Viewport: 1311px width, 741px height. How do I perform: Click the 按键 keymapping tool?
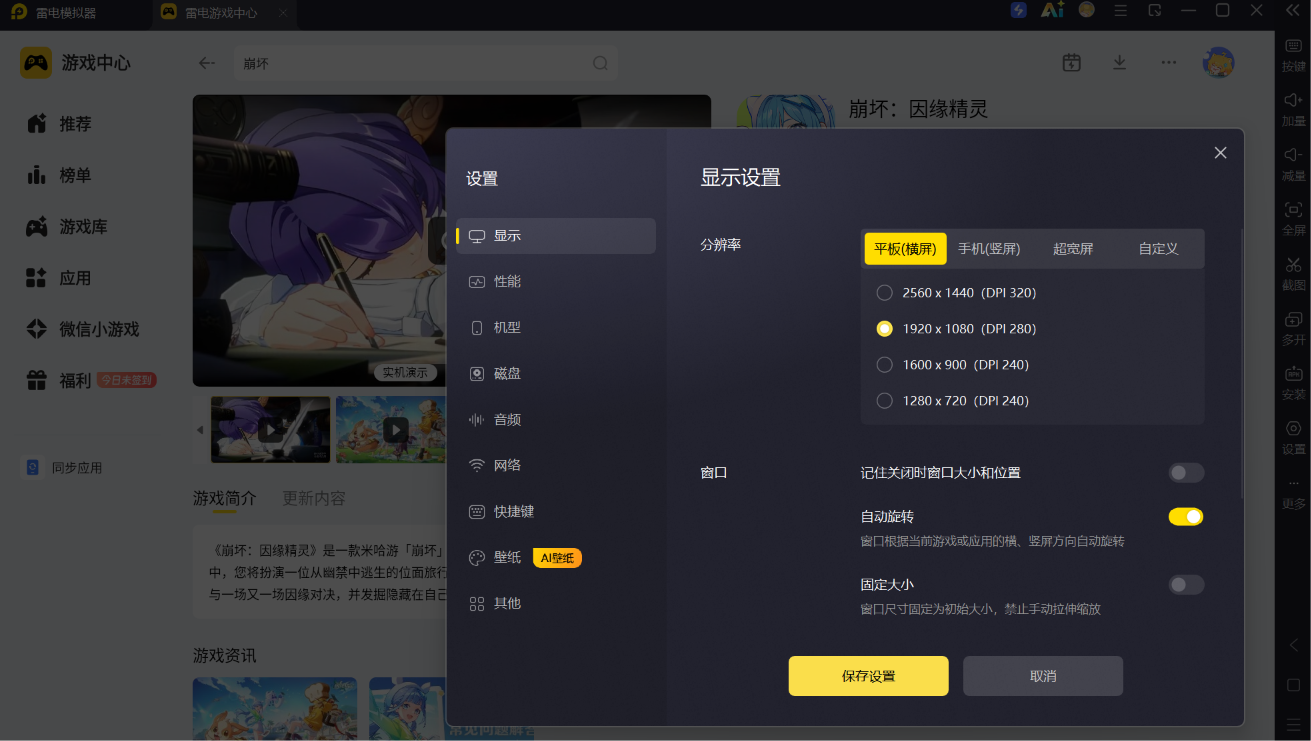[1294, 56]
